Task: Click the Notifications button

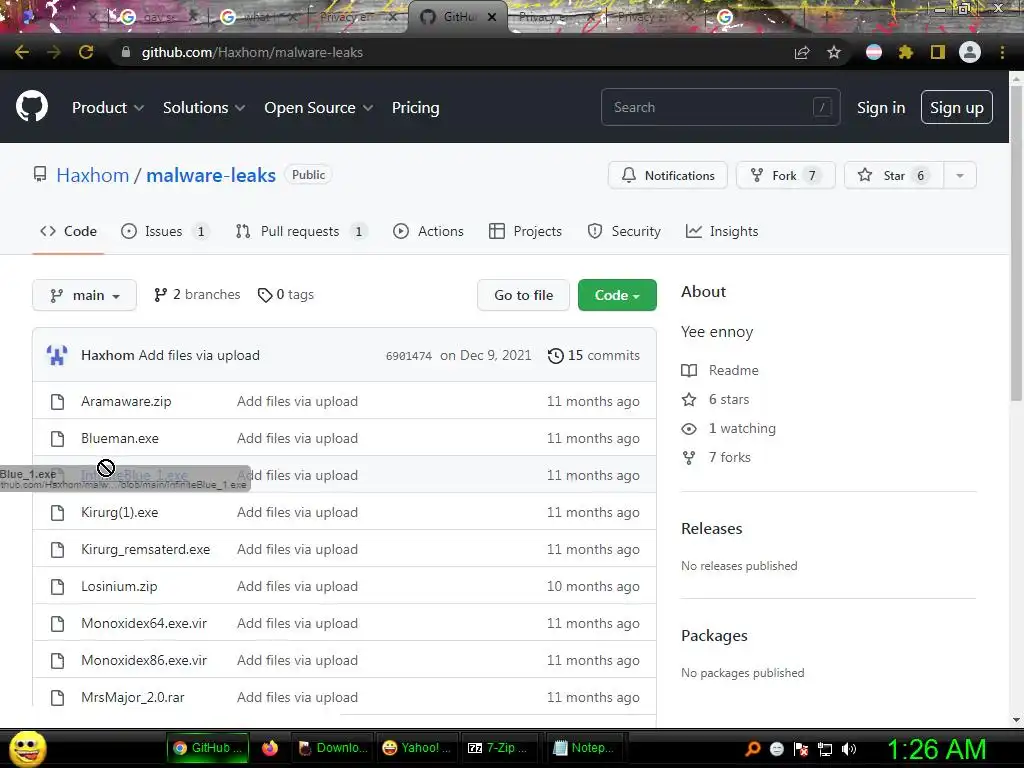Action: [x=667, y=175]
